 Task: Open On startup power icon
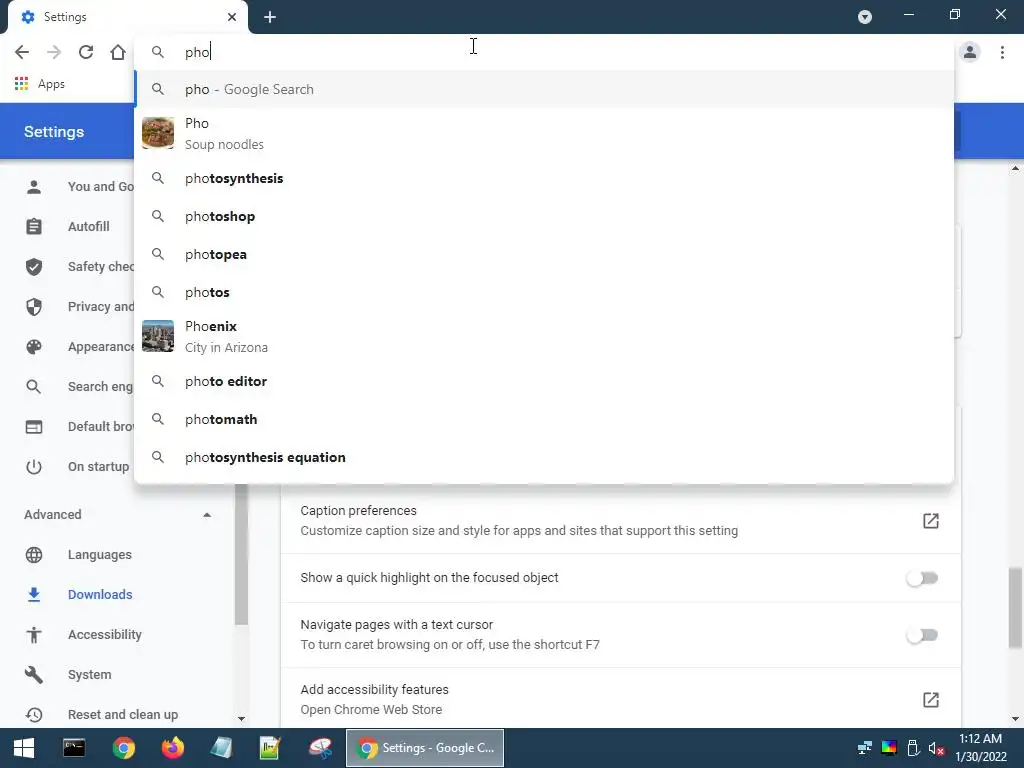pyautogui.click(x=34, y=467)
